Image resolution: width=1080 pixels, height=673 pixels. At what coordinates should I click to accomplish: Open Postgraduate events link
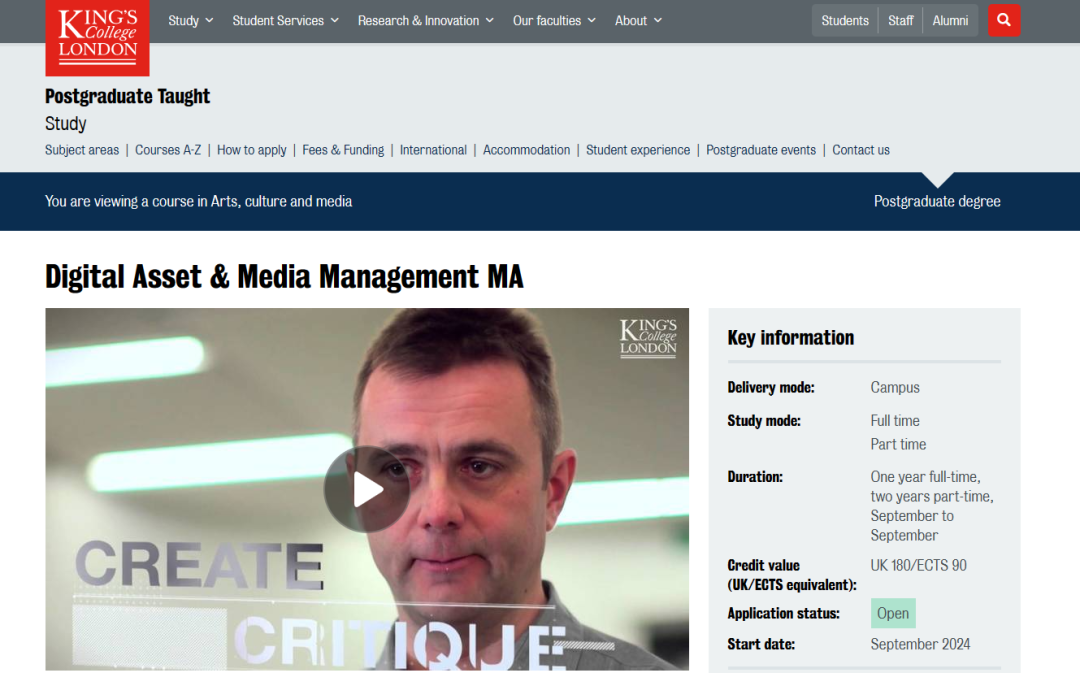tap(761, 150)
